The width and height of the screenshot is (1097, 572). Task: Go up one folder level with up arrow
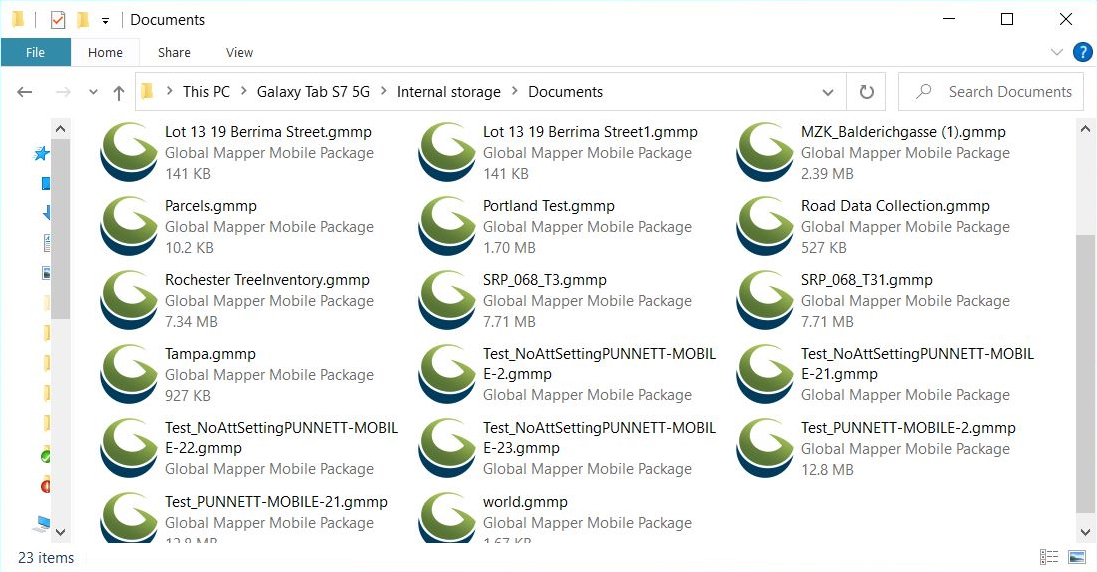(119, 92)
